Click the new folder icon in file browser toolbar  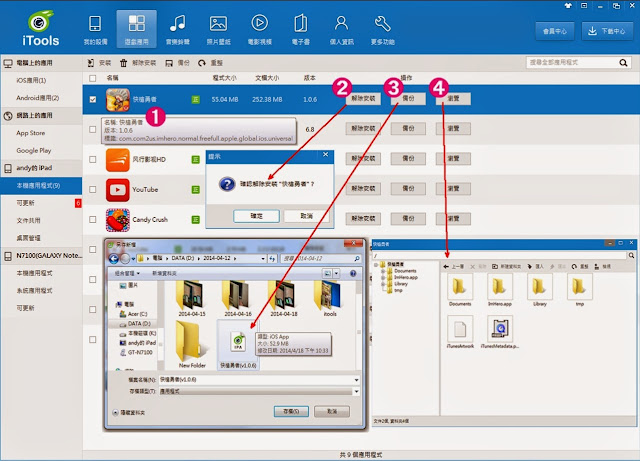click(x=495, y=267)
